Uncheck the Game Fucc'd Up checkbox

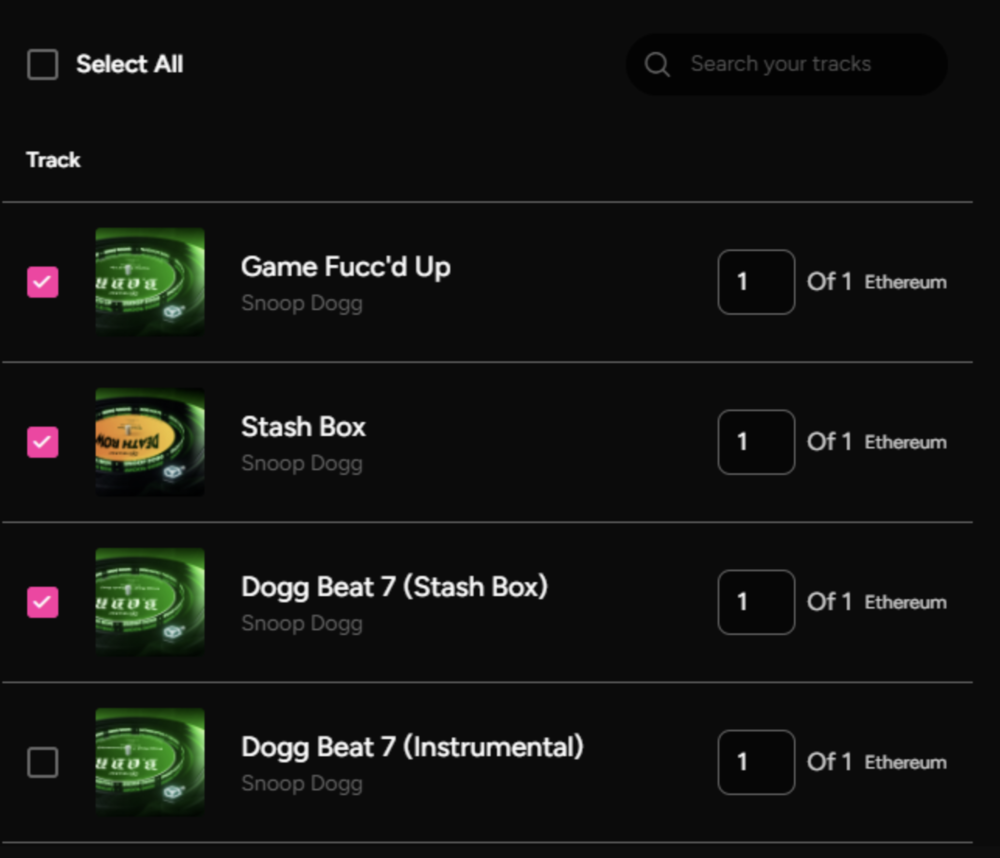point(43,282)
